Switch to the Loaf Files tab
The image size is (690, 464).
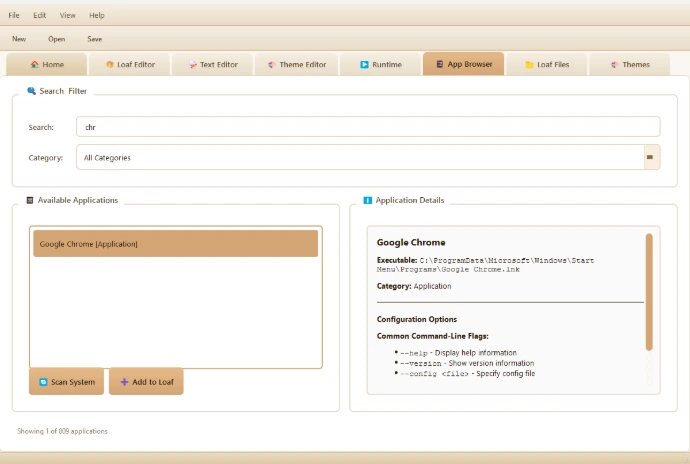pos(547,64)
